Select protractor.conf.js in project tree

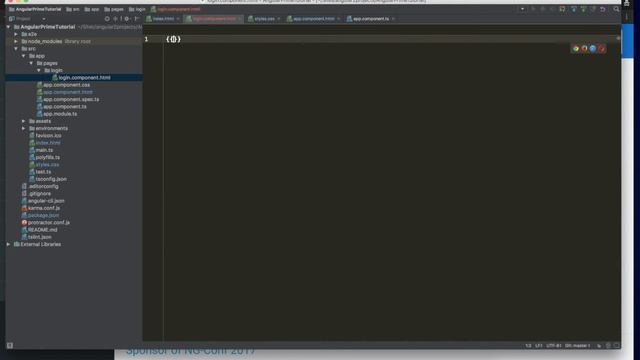tap(45, 222)
